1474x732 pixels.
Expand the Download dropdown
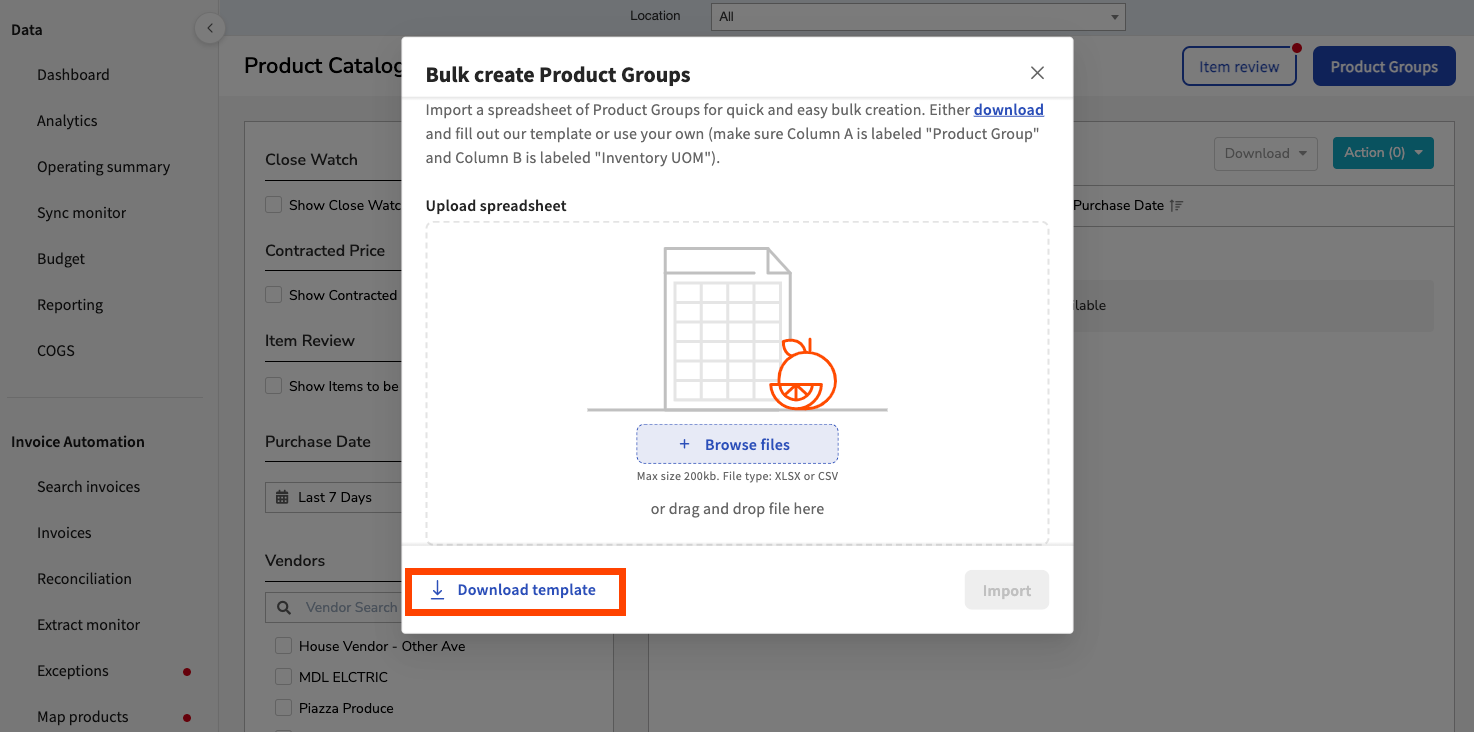click(1265, 153)
